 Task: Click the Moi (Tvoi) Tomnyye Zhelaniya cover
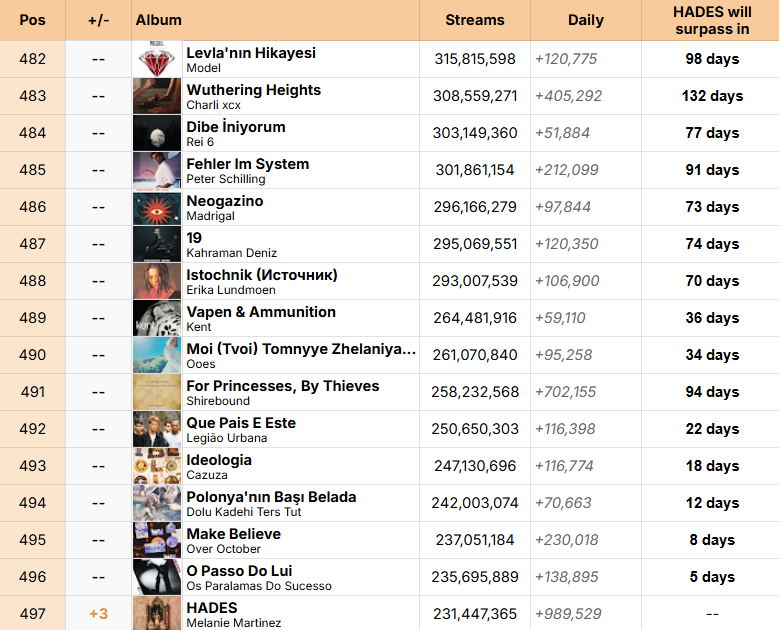click(157, 355)
